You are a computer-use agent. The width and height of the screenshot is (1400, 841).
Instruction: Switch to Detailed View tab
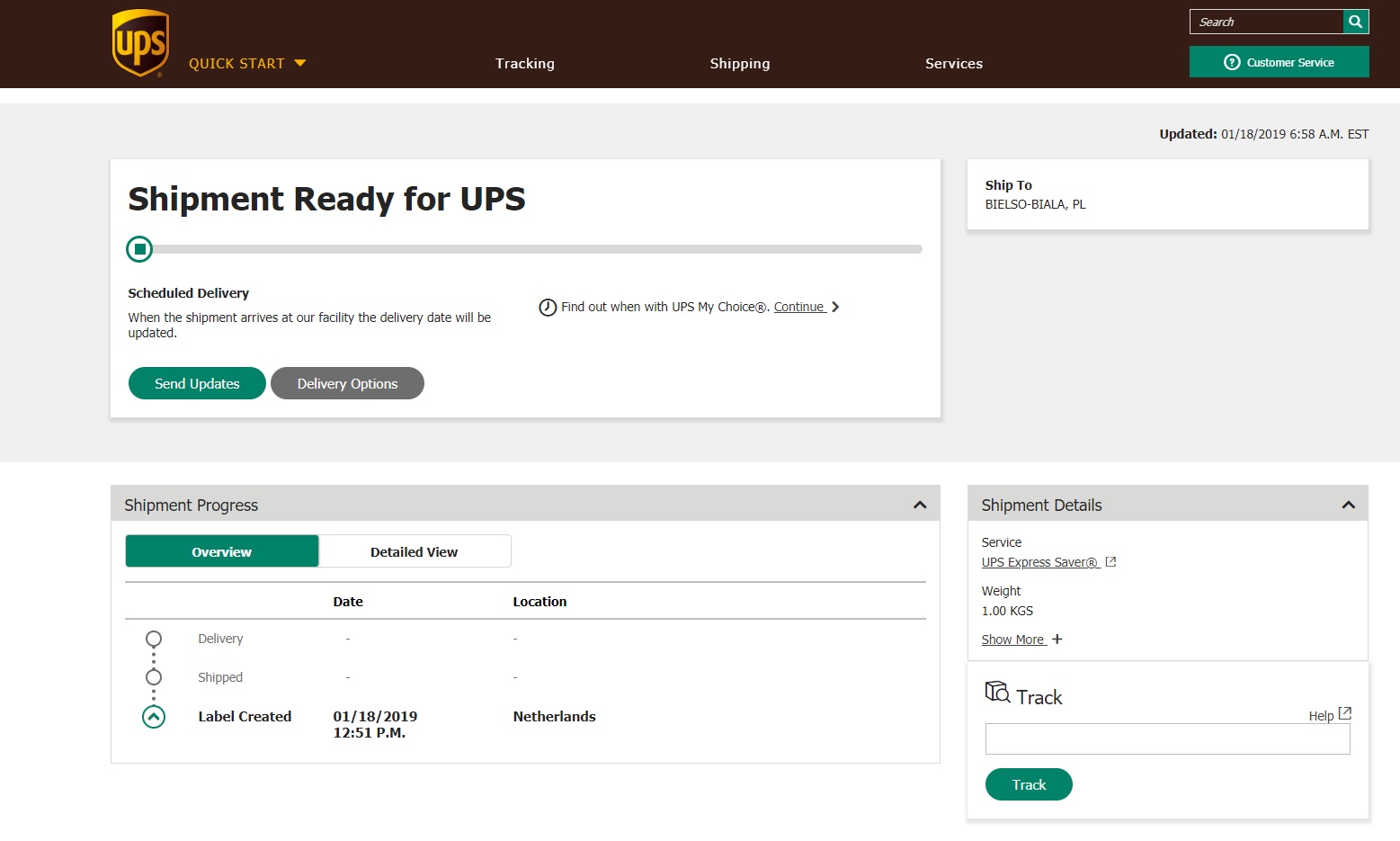[415, 551]
